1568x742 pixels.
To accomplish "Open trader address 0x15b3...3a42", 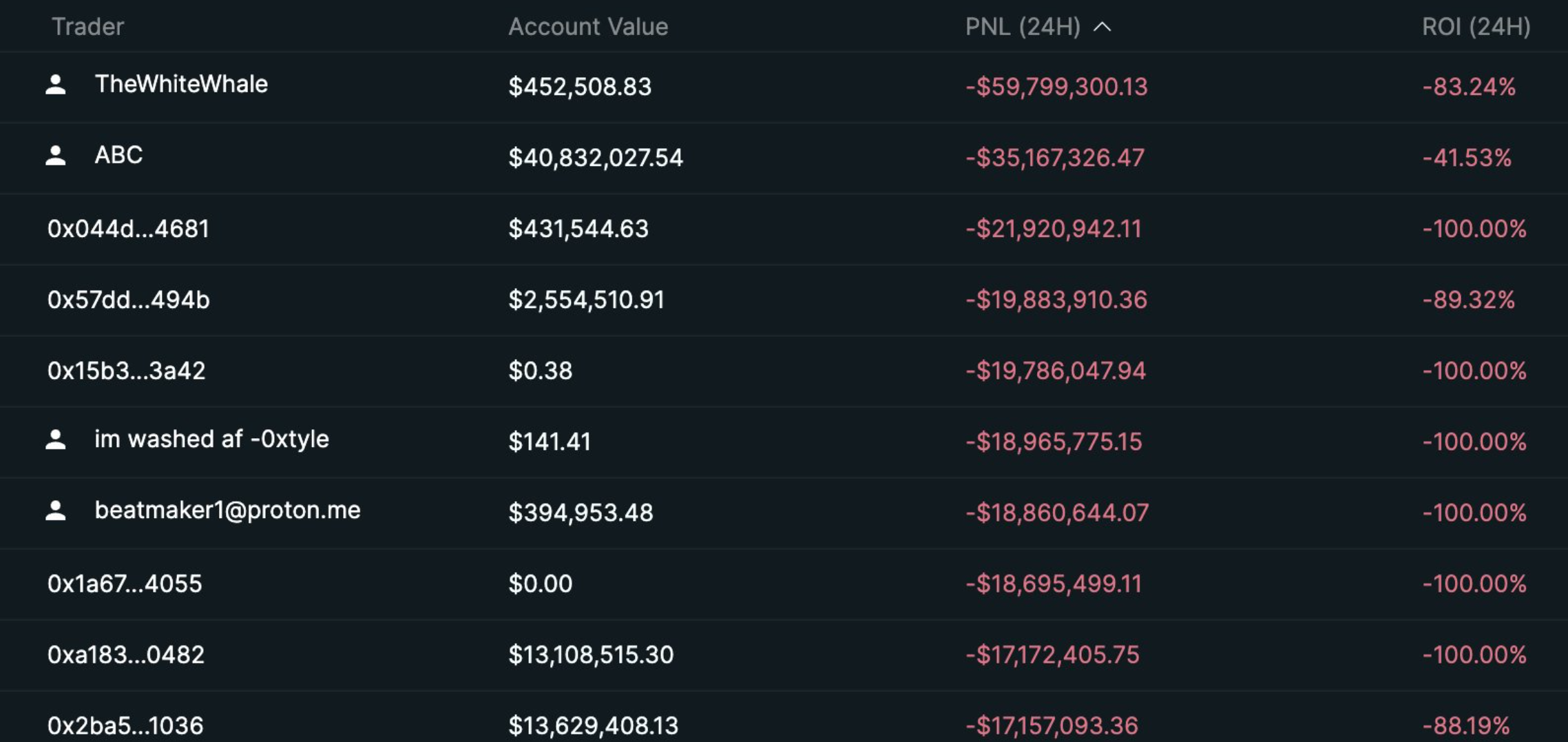I will pyautogui.click(x=127, y=371).
